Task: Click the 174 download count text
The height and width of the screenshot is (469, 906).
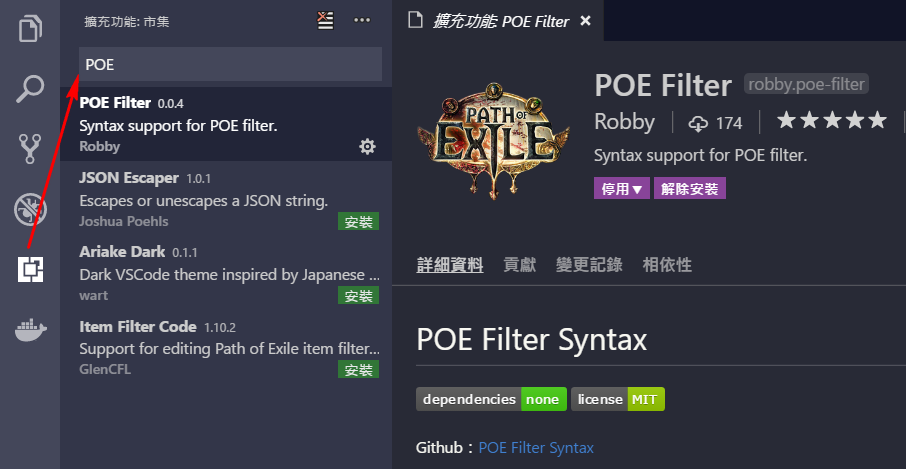Action: 729,123
